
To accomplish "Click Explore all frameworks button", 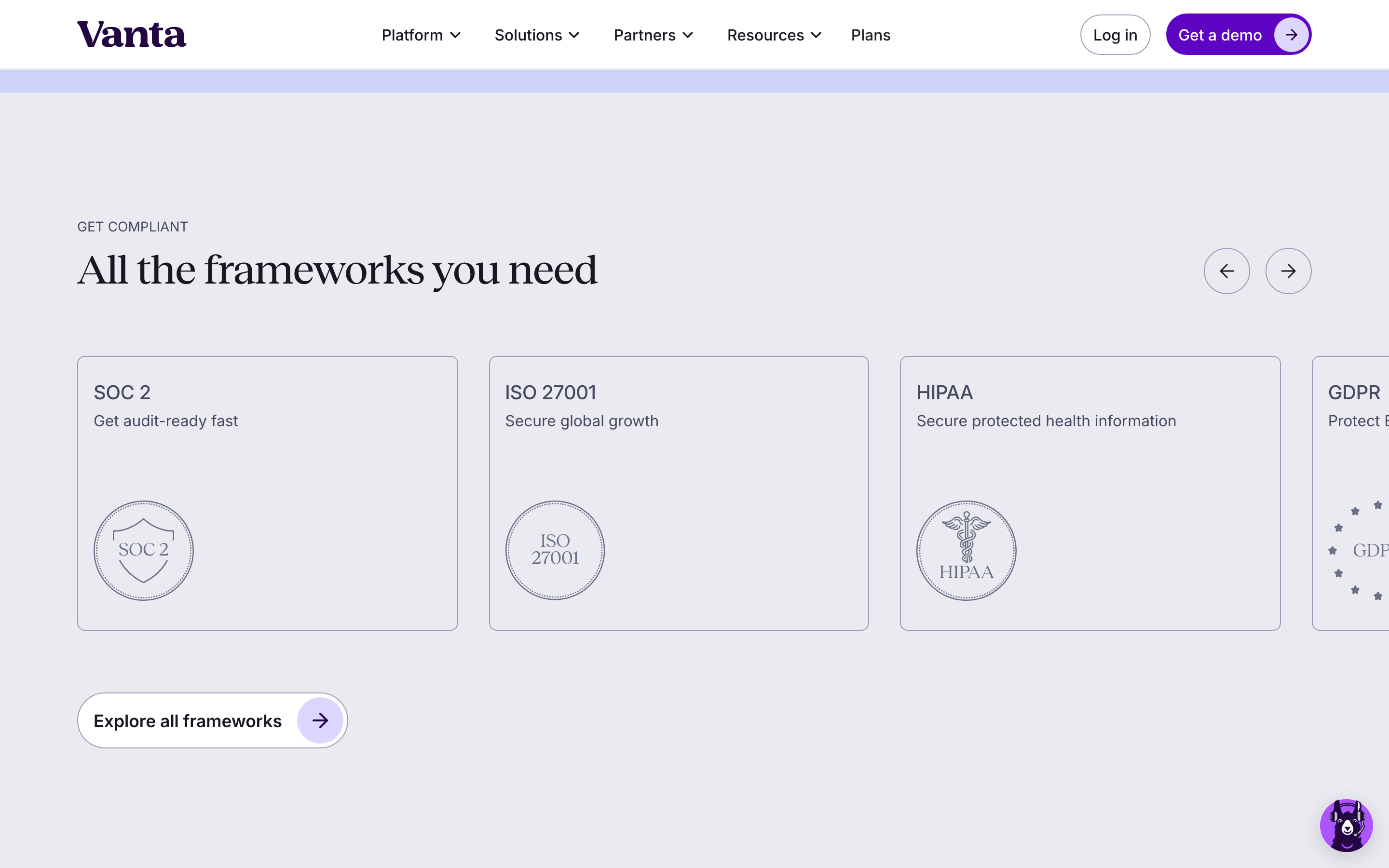I will pos(212,720).
